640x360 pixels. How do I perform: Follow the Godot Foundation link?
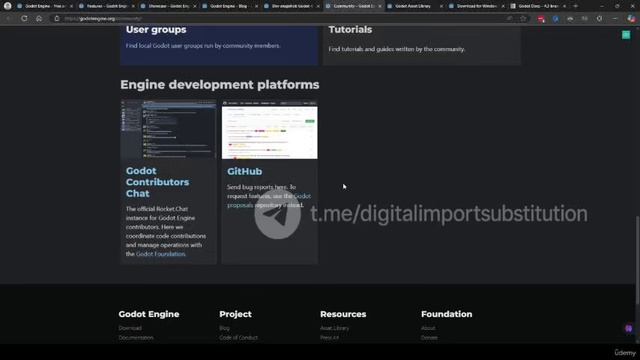[160, 254]
